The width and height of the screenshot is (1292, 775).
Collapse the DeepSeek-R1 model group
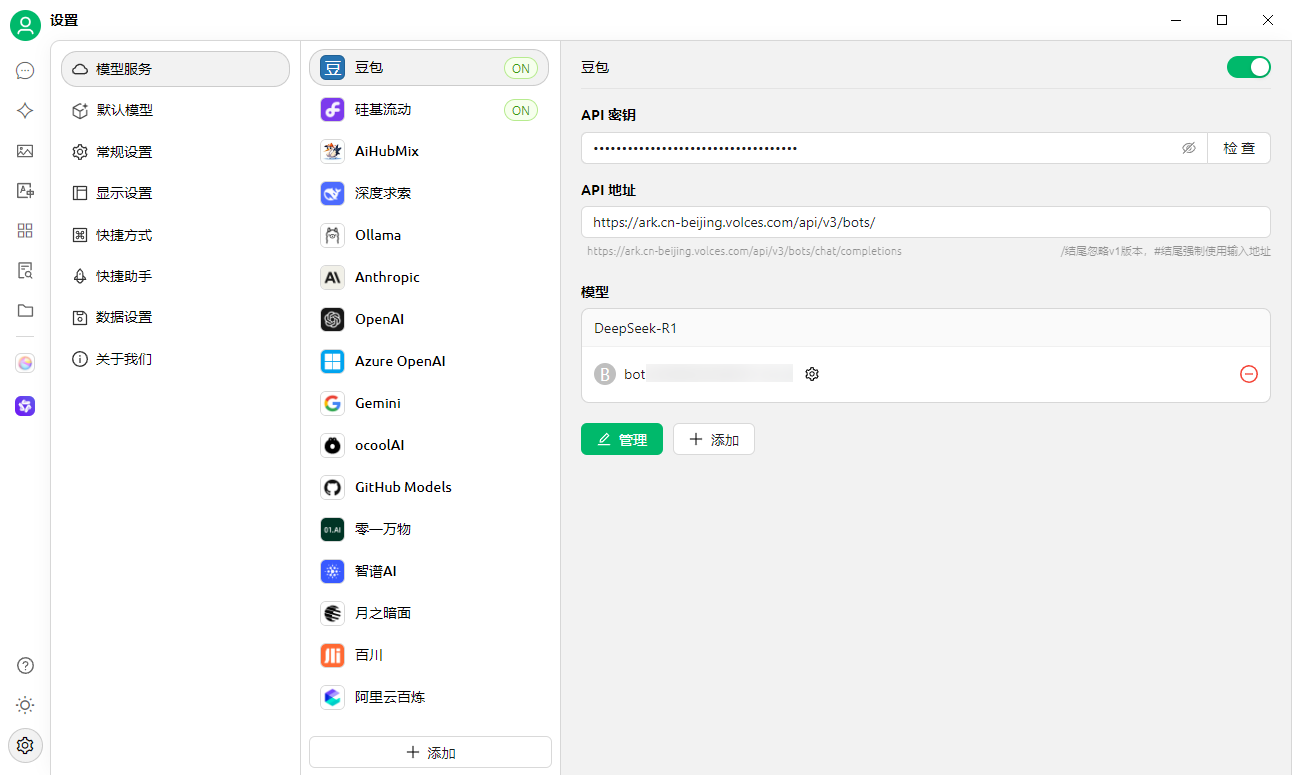(x=926, y=328)
